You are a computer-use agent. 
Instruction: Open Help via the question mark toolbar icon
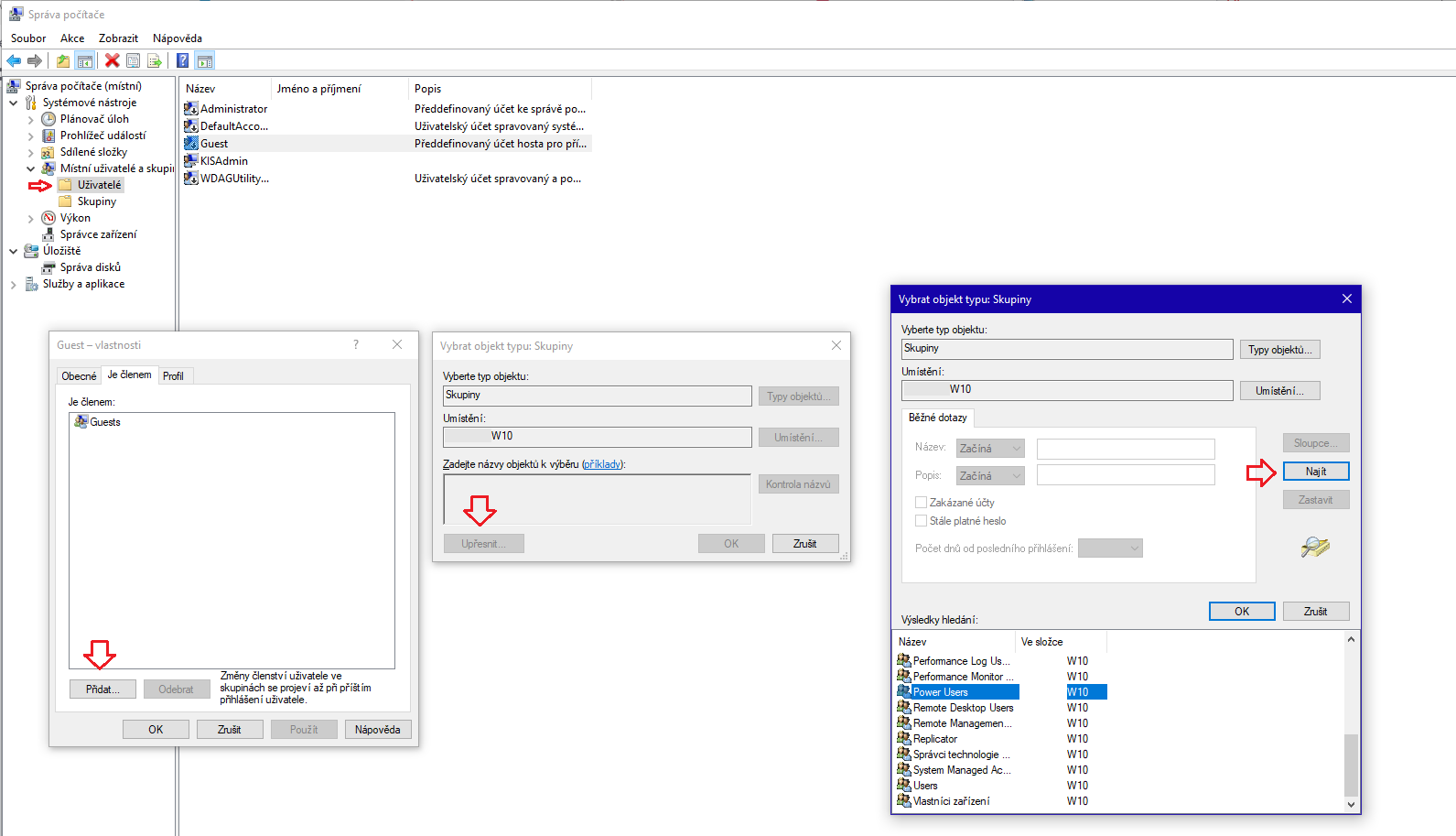point(182,60)
